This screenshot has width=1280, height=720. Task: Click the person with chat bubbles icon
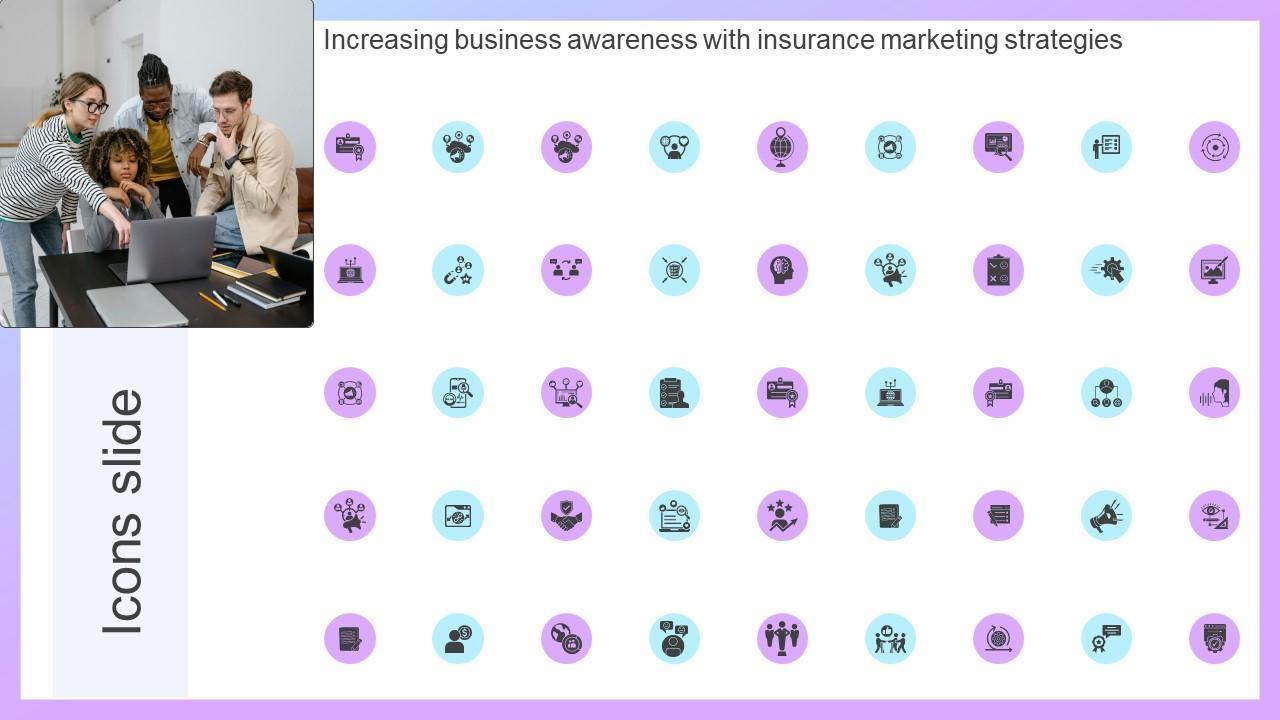click(x=674, y=639)
